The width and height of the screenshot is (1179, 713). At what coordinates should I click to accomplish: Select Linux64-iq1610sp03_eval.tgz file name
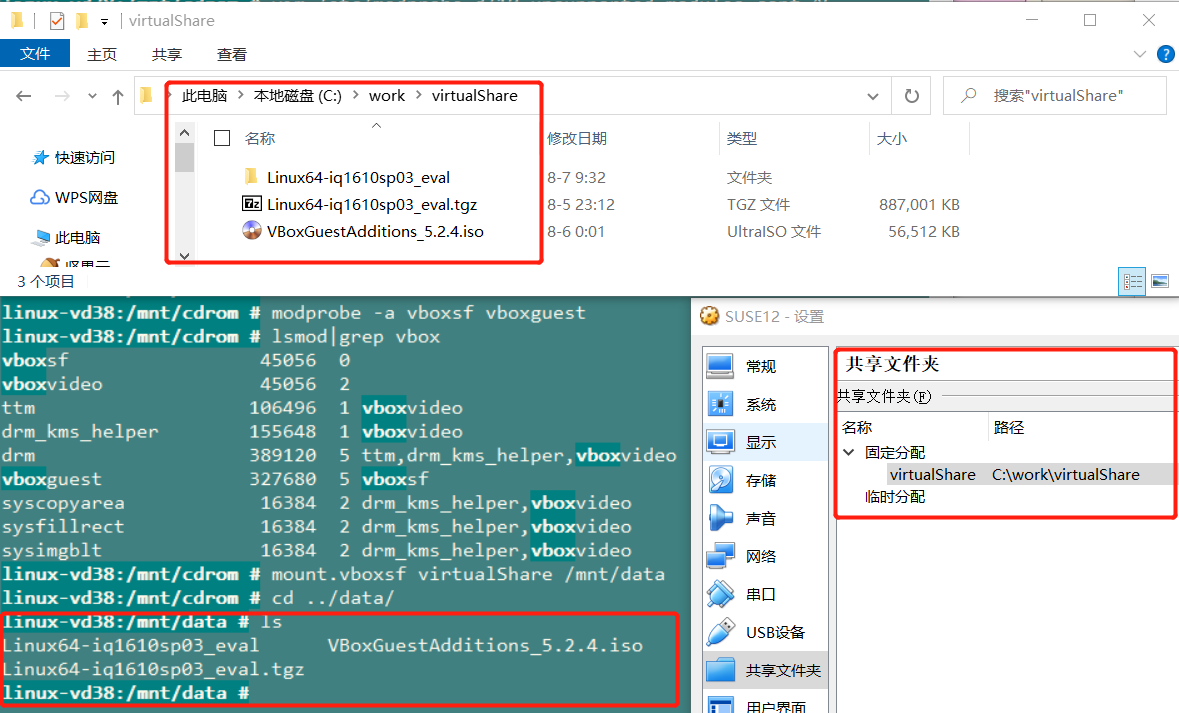point(371,205)
